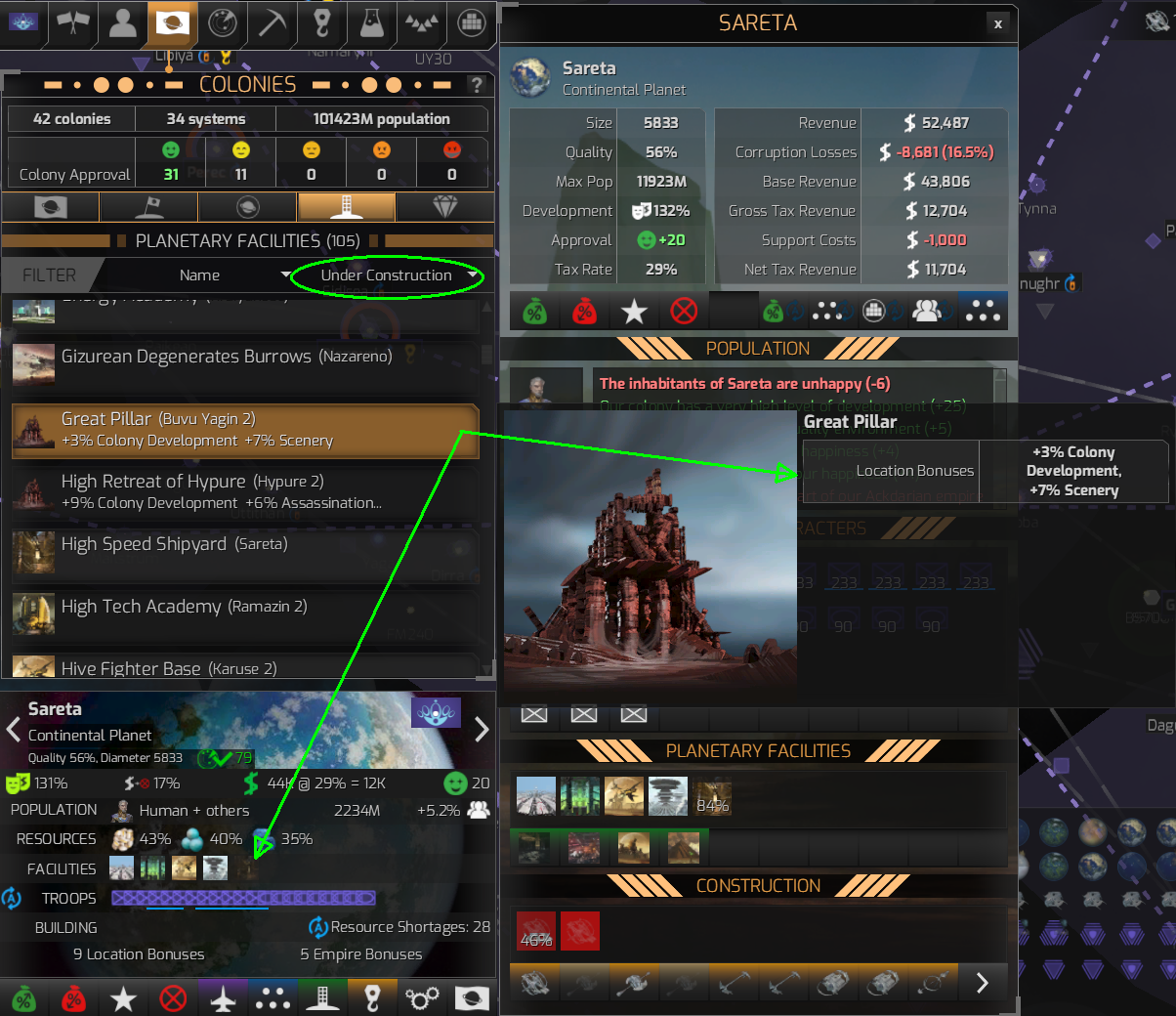Click the empire emblem badge on Sareta summary
Image resolution: width=1176 pixels, height=1016 pixels.
[x=437, y=713]
